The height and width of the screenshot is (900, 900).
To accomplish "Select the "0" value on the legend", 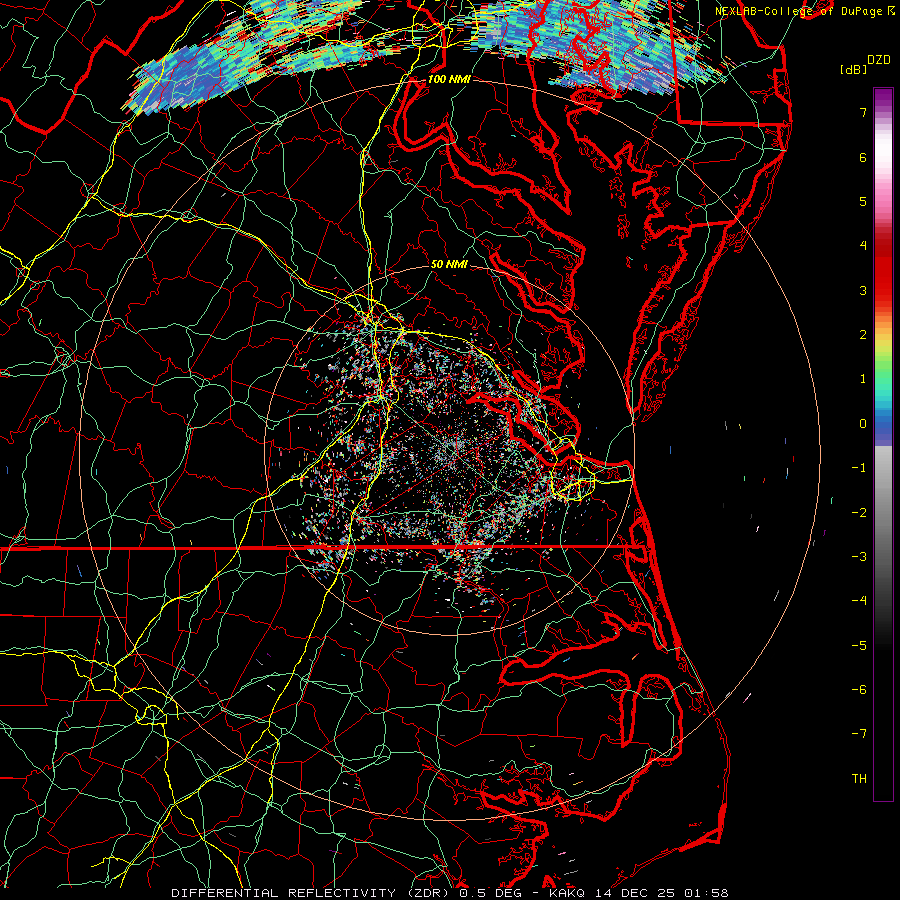I will coord(863,424).
